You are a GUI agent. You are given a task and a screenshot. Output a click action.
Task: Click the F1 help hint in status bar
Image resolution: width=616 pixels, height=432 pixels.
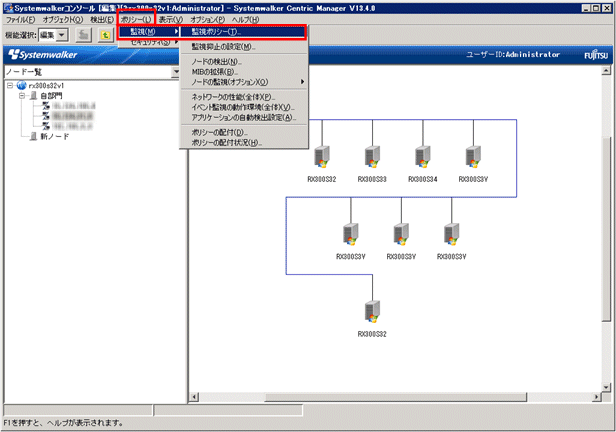click(x=63, y=423)
